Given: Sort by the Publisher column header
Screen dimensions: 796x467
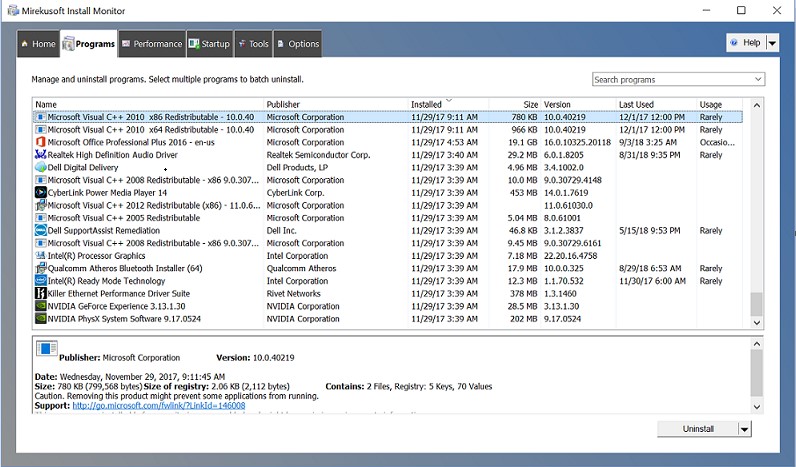Looking at the screenshot, I should click(336, 104).
